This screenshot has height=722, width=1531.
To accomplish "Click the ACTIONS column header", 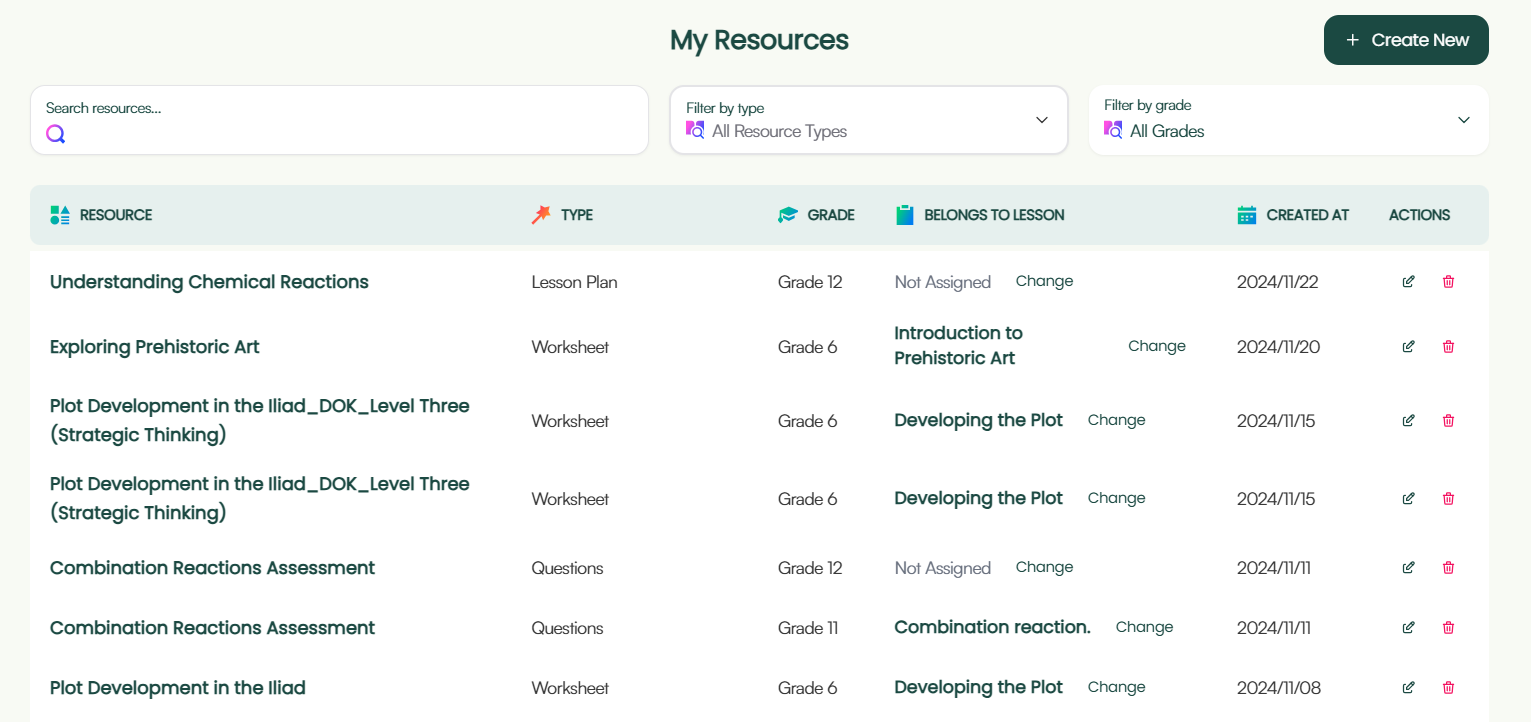I will coord(1419,215).
